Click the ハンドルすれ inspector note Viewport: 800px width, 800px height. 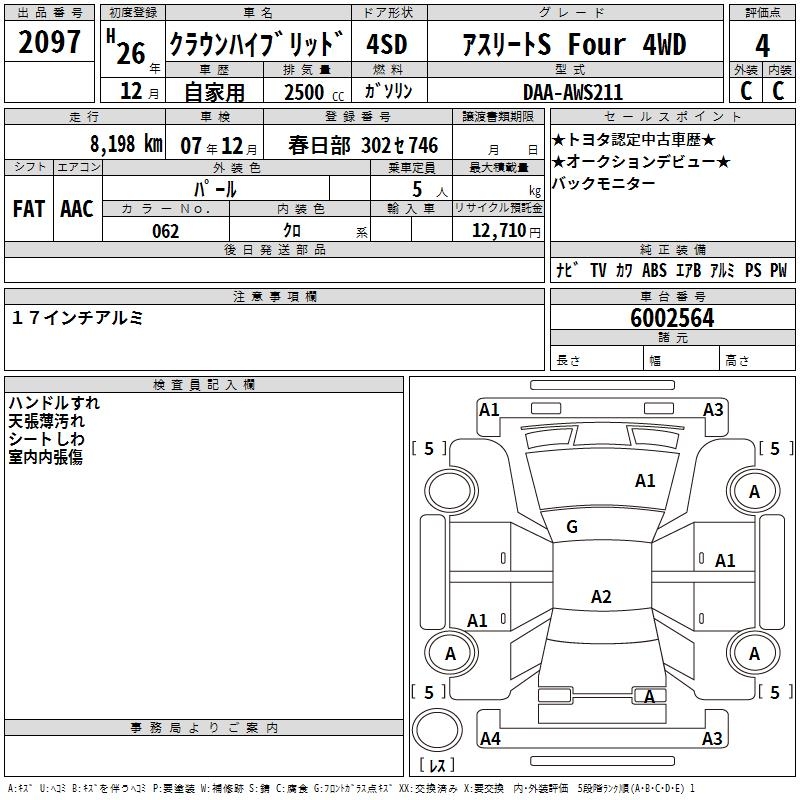coord(54,403)
